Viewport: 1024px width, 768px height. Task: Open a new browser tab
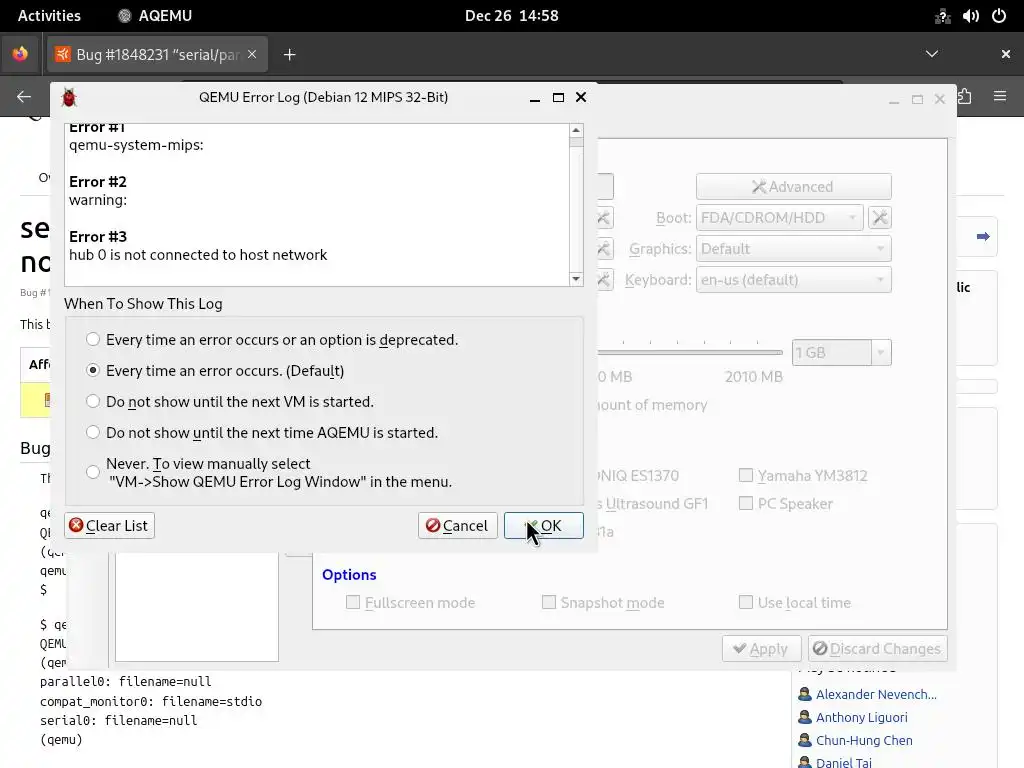pyautogui.click(x=289, y=55)
